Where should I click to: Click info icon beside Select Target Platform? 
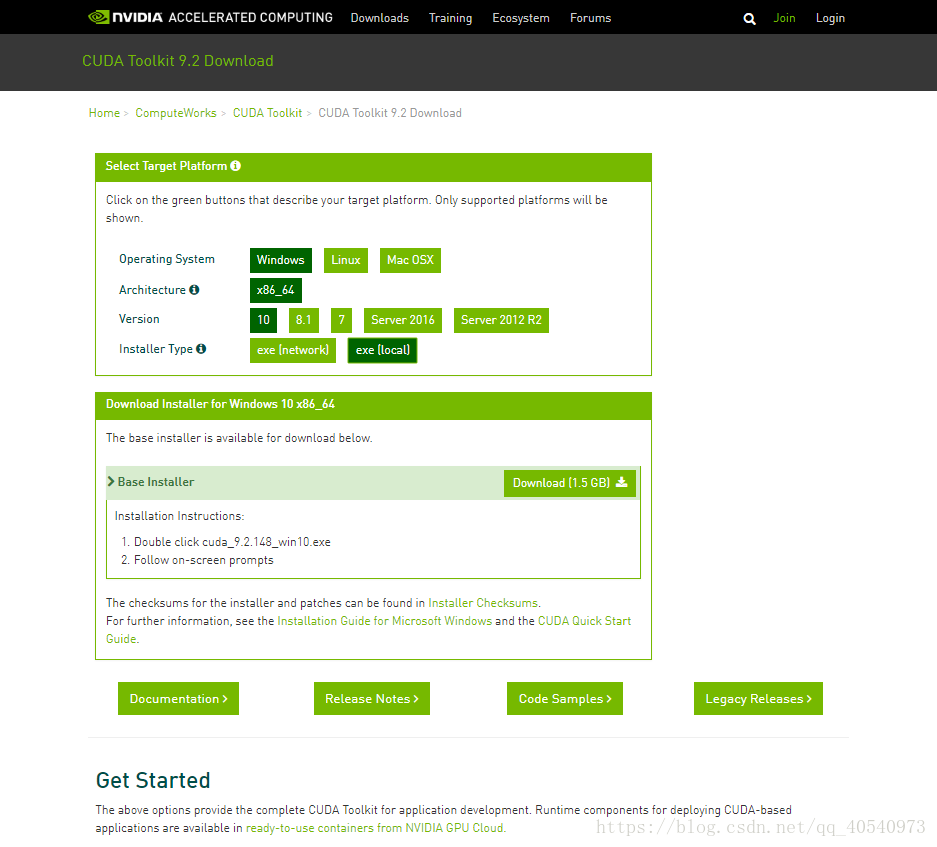pos(235,166)
